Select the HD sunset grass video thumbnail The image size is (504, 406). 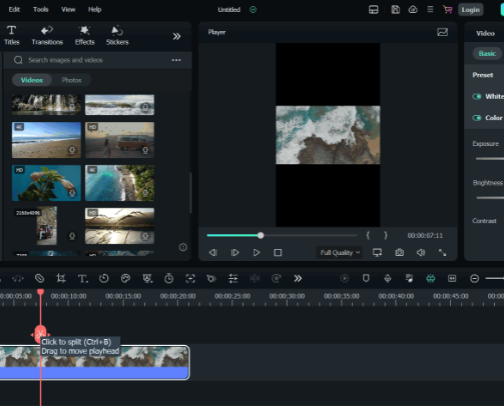click(x=119, y=226)
